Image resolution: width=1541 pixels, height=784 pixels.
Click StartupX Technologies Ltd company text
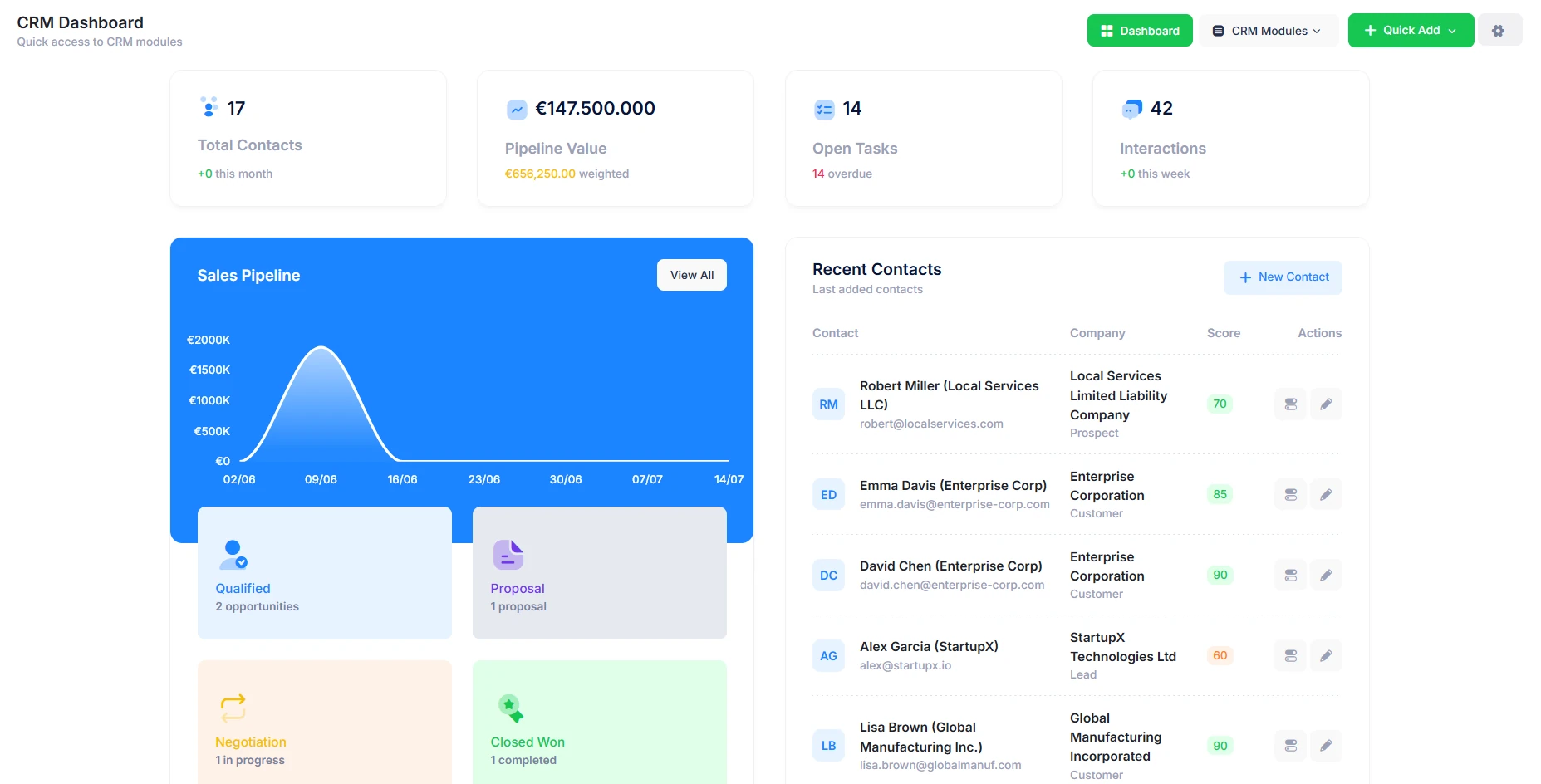[x=1123, y=647]
